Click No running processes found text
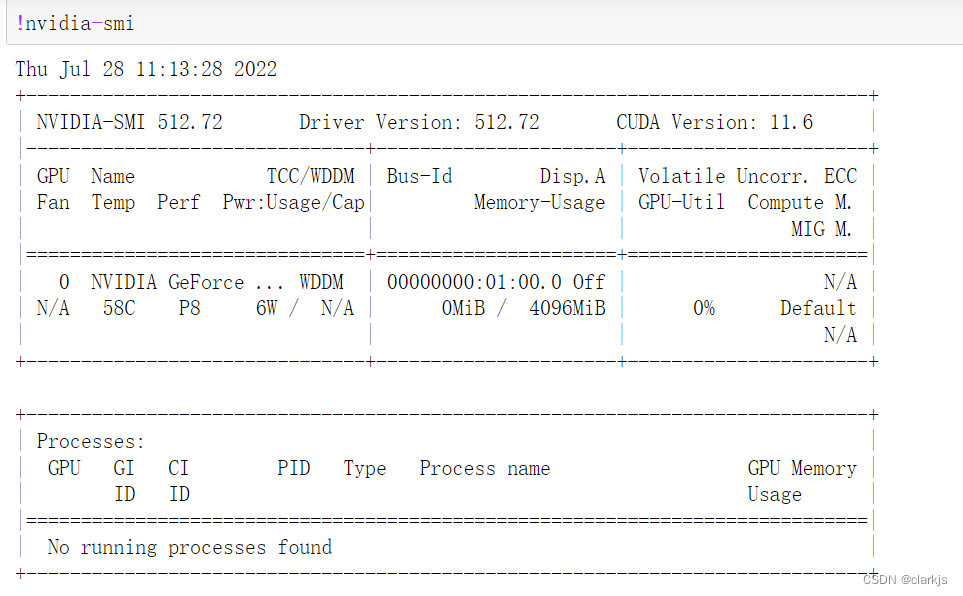This screenshot has height=596, width=963. [190, 547]
